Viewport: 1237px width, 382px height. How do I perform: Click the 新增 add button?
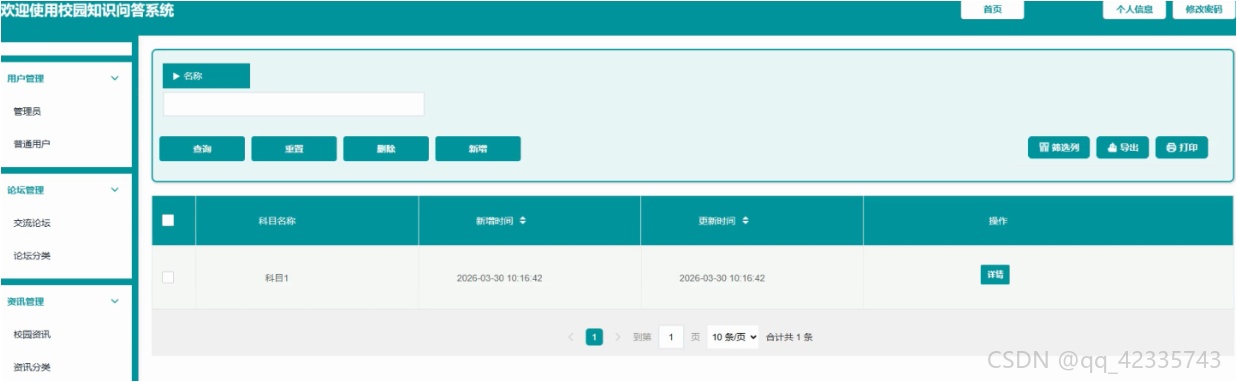click(478, 149)
